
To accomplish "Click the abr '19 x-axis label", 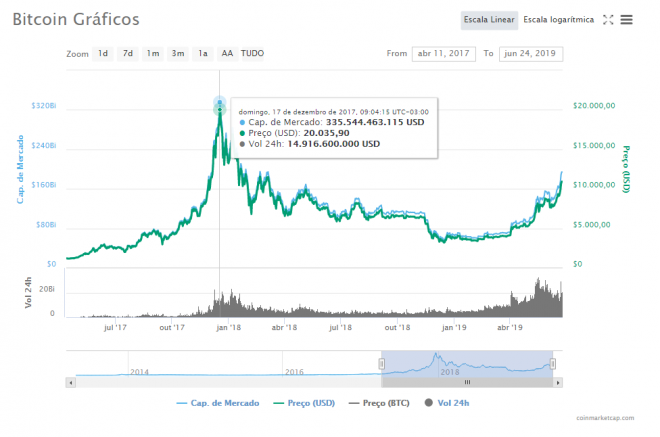I will 510,328.
